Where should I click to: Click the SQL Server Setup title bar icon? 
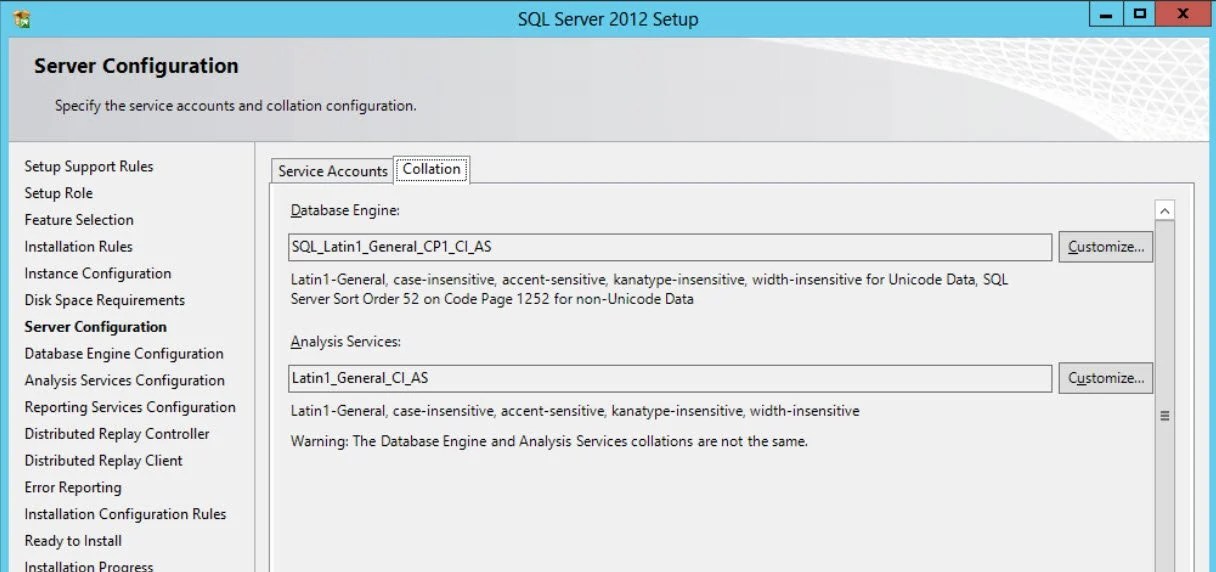(x=21, y=19)
